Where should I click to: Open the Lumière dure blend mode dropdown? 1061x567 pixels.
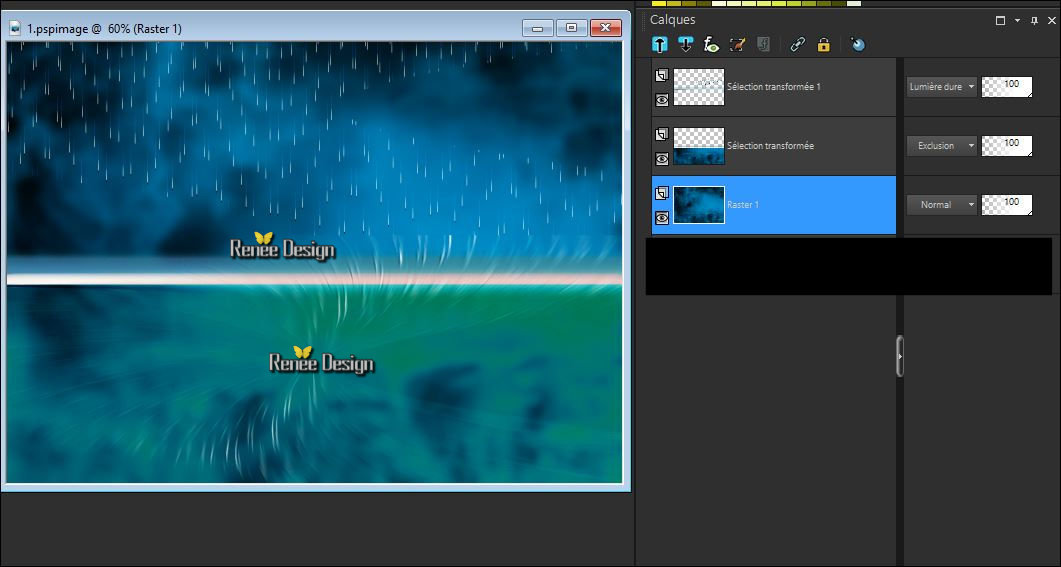click(x=942, y=87)
